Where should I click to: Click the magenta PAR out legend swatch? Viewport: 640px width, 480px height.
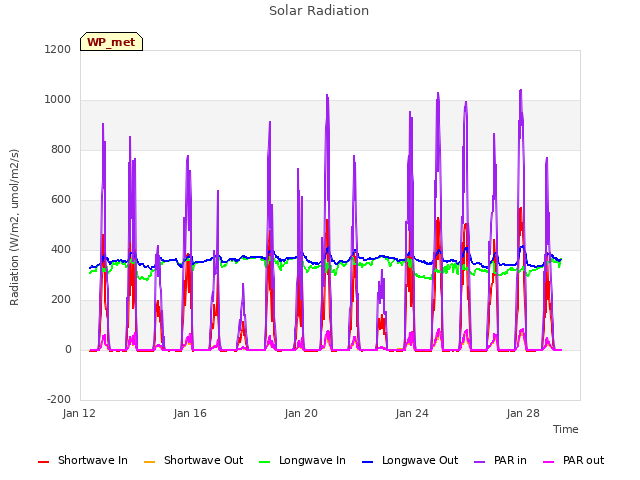549,462
